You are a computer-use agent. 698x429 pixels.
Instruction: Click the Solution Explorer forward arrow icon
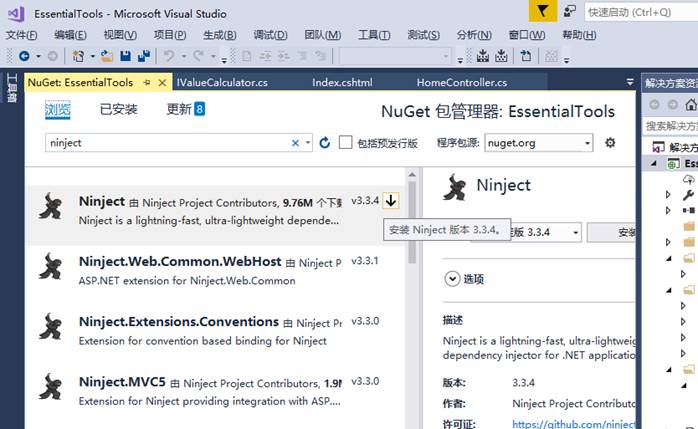[x=673, y=105]
